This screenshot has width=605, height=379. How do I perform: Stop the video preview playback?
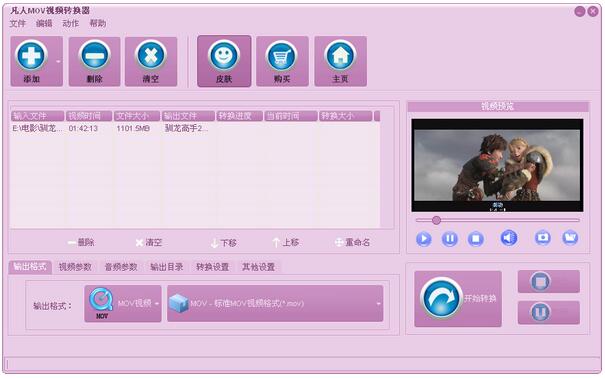point(476,239)
